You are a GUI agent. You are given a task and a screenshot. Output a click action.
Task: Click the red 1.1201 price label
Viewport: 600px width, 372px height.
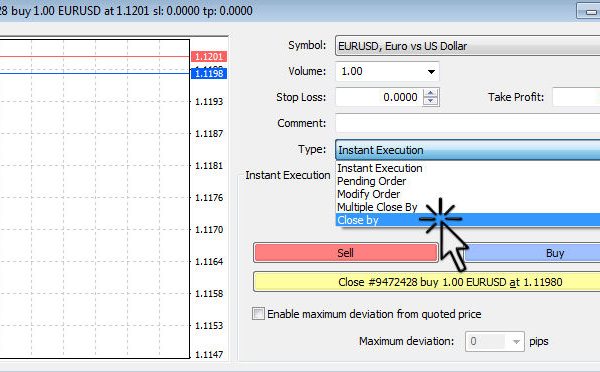(x=209, y=57)
